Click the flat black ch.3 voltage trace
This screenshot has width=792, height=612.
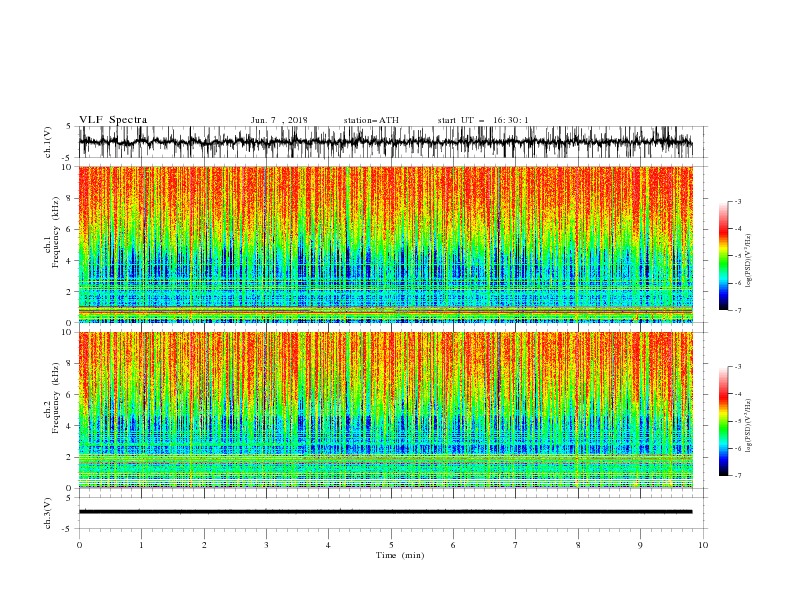(x=385, y=512)
